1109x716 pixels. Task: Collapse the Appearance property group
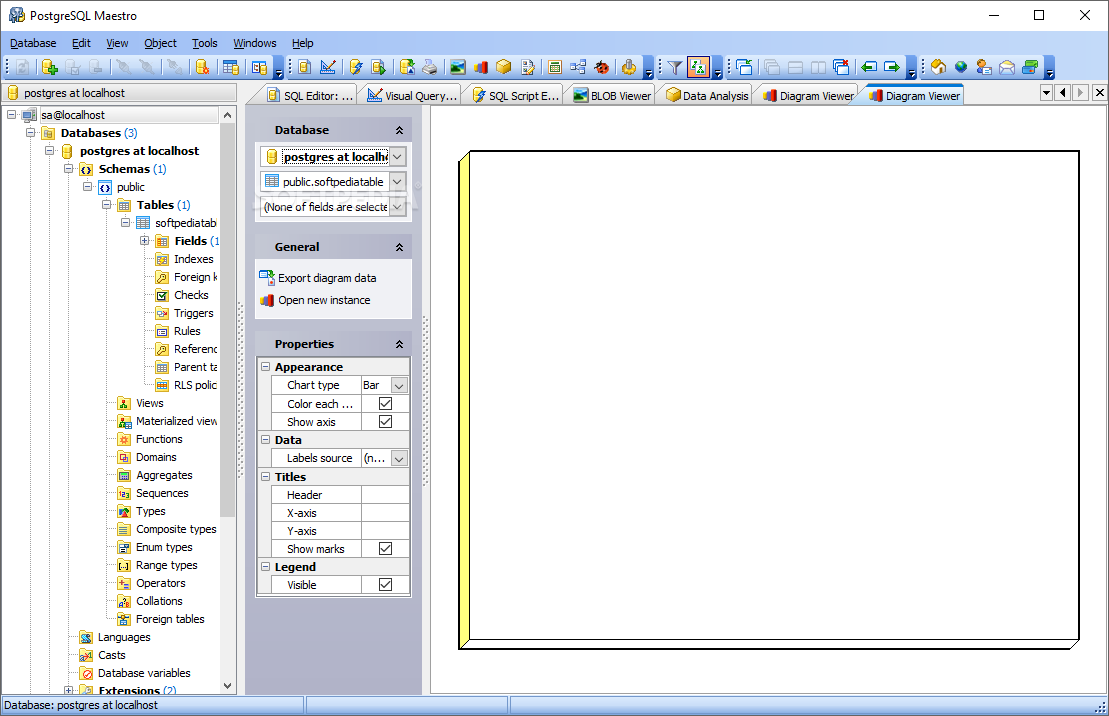(265, 366)
